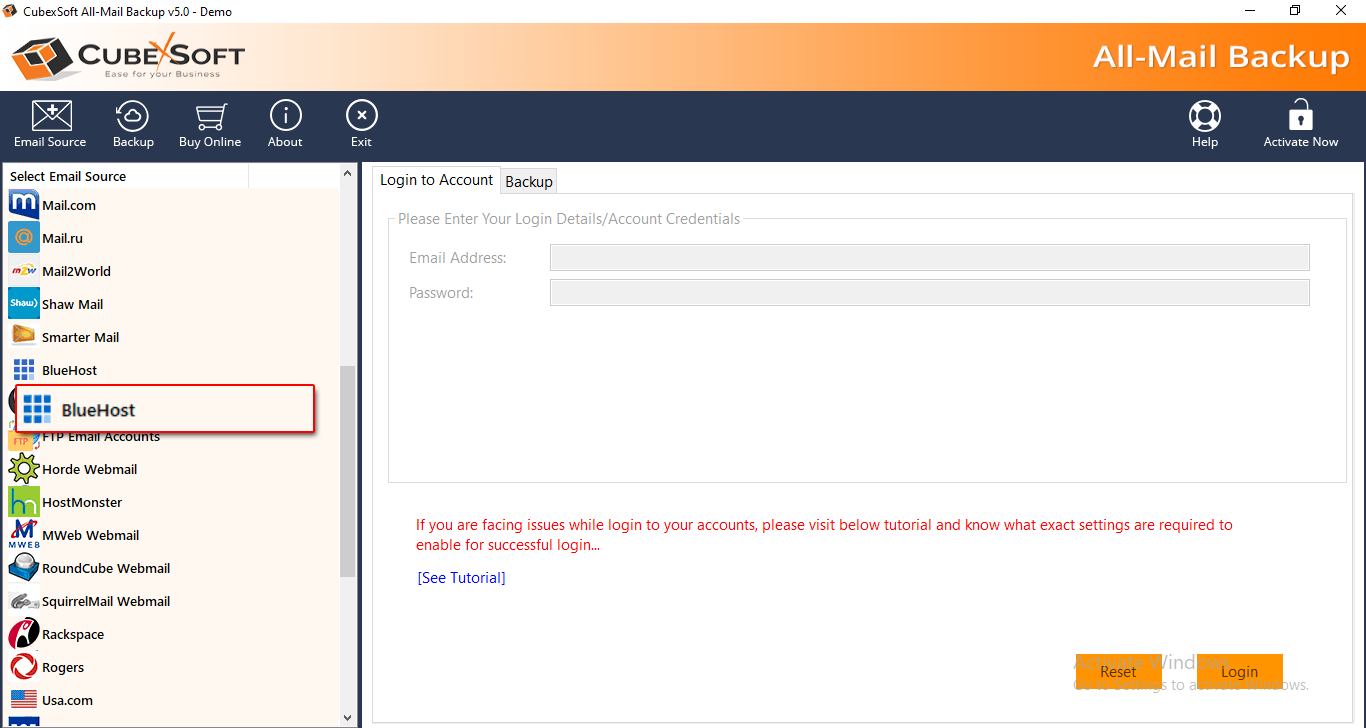Click the source list scroll-down arrow
This screenshot has height=728, width=1366.
tap(348, 717)
